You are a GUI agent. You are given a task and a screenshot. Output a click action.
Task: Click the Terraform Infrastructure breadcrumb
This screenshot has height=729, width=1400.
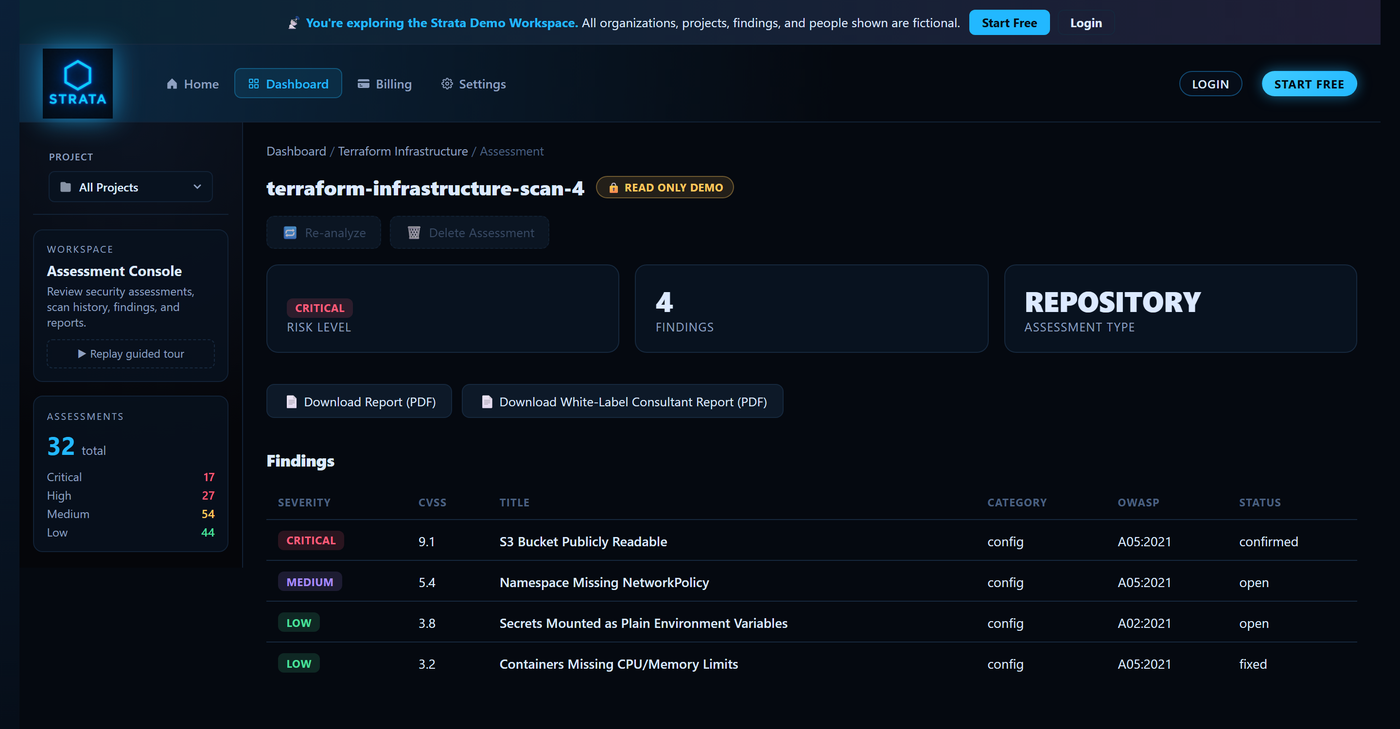tap(403, 151)
